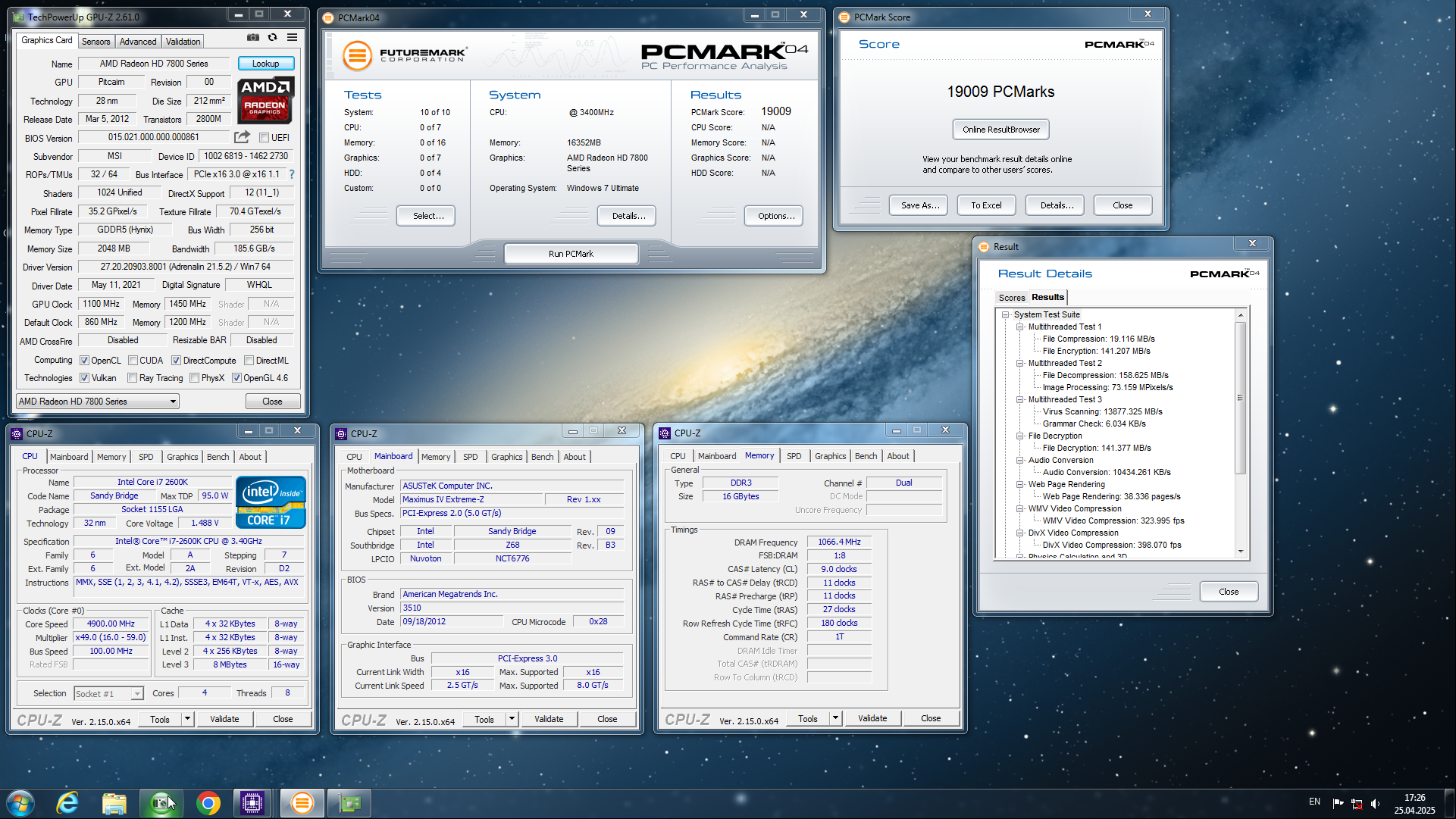The height and width of the screenshot is (819, 1456).
Task: Toggle the PhysX checkbox
Action: pos(195,378)
